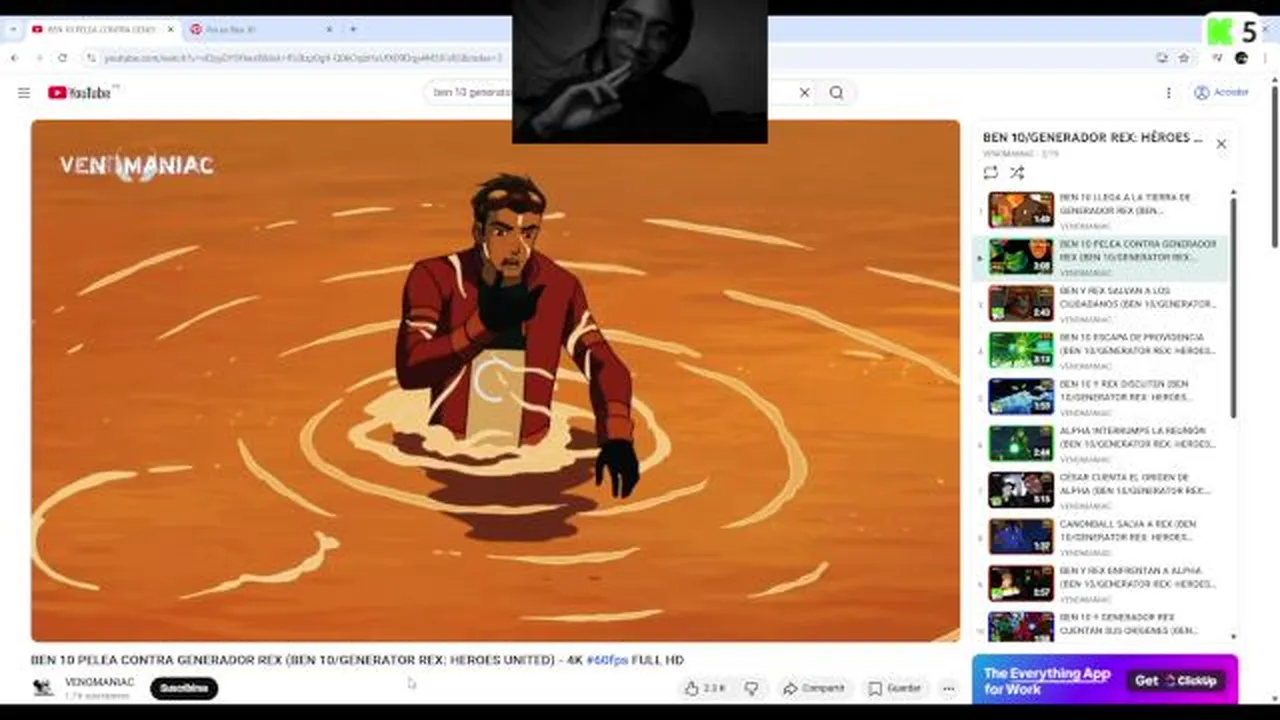Open the VENOMANIAC channel name link

[99, 682]
